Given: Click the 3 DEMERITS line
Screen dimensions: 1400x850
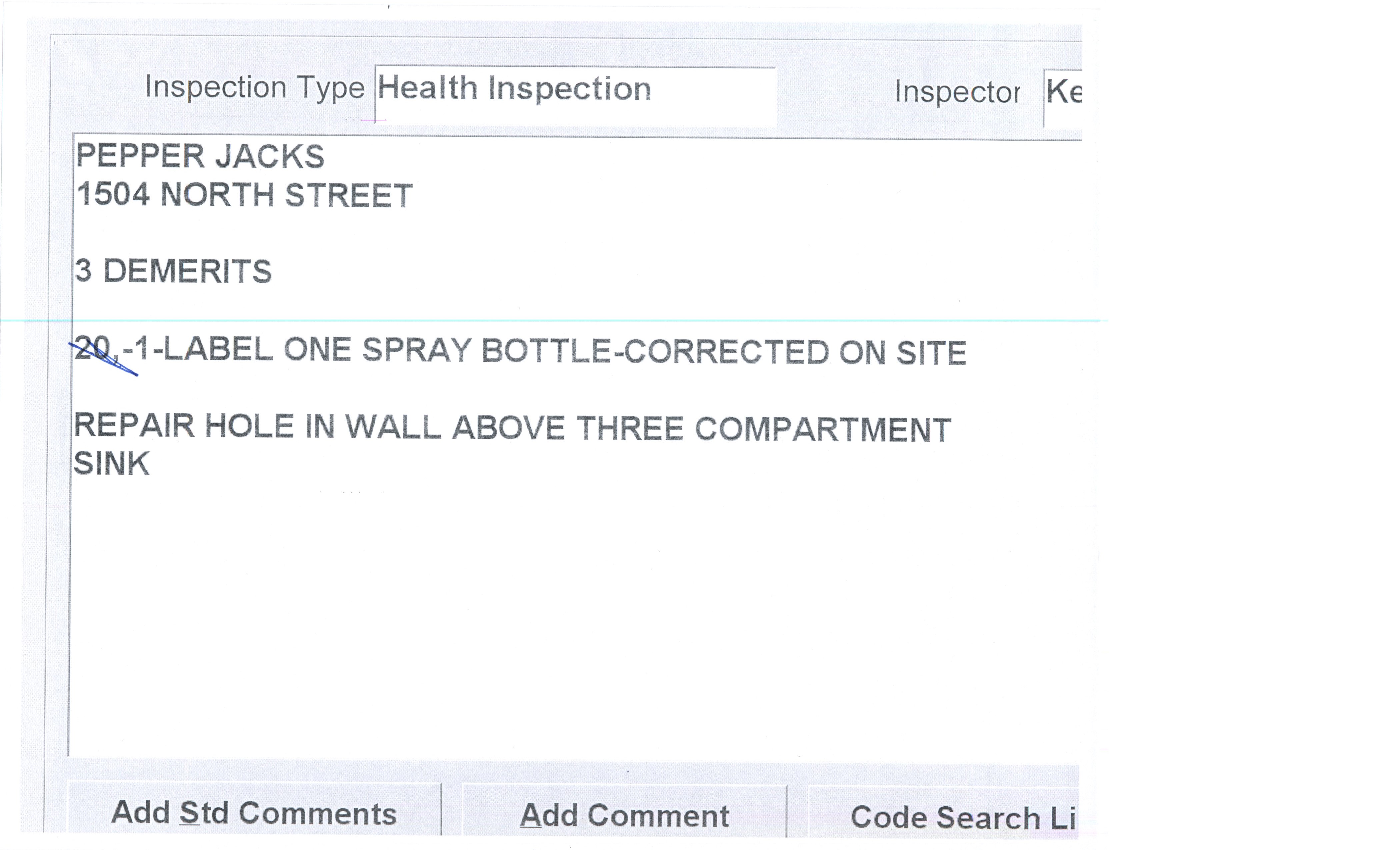Looking at the screenshot, I should 173,271.
